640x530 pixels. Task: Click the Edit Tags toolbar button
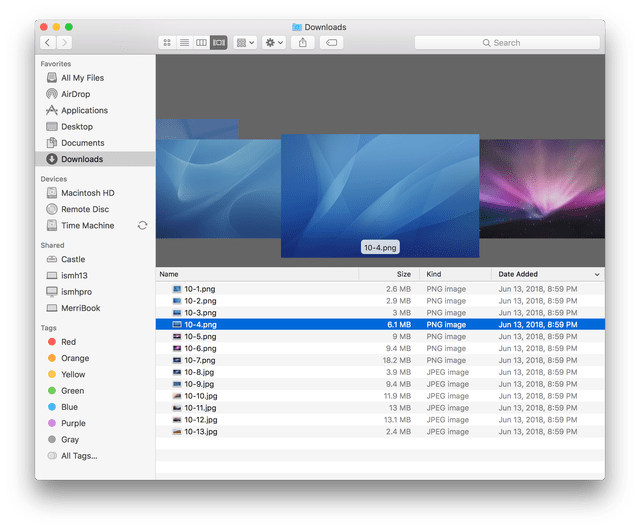331,43
